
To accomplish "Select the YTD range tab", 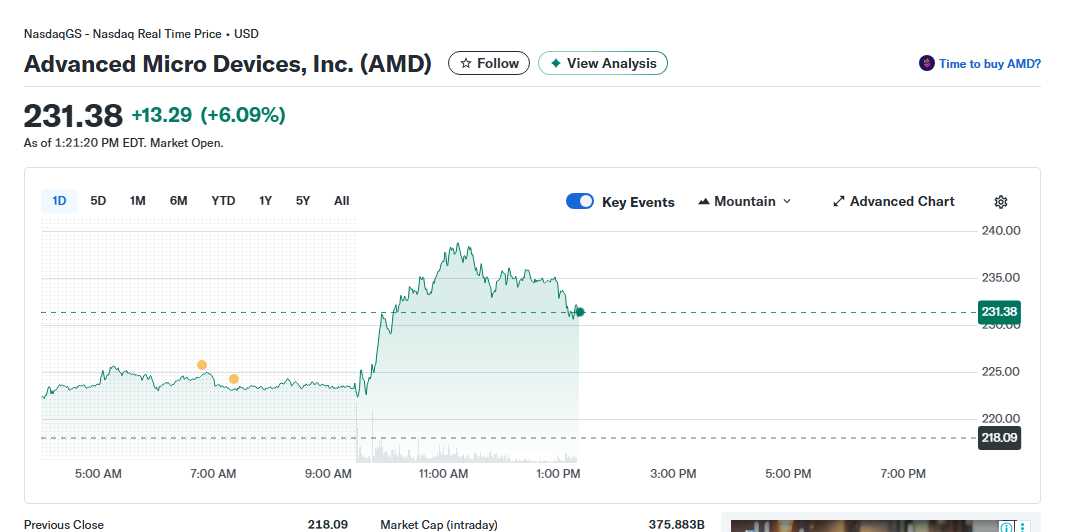I will point(223,200).
